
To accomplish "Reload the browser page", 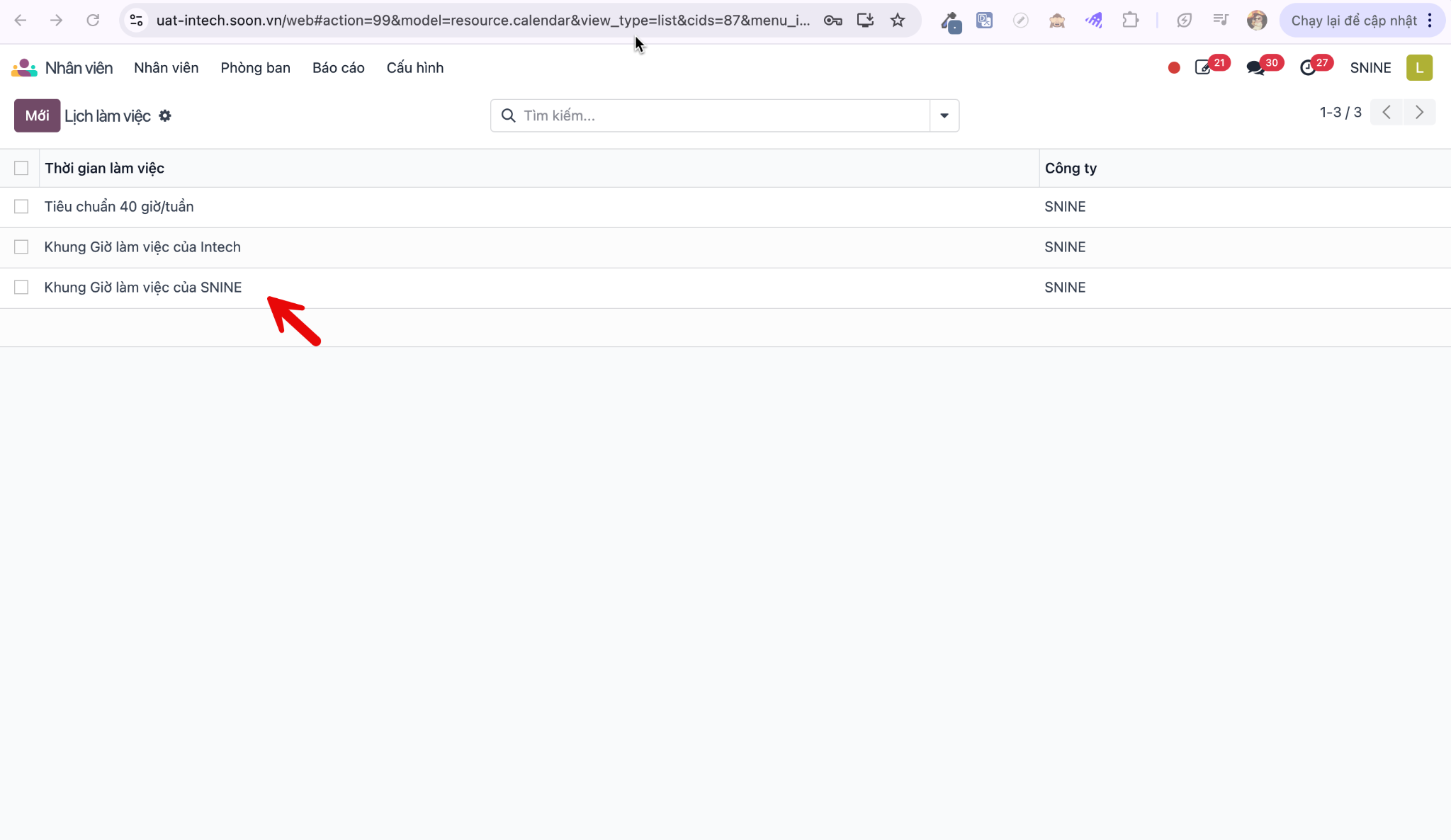I will (x=93, y=21).
